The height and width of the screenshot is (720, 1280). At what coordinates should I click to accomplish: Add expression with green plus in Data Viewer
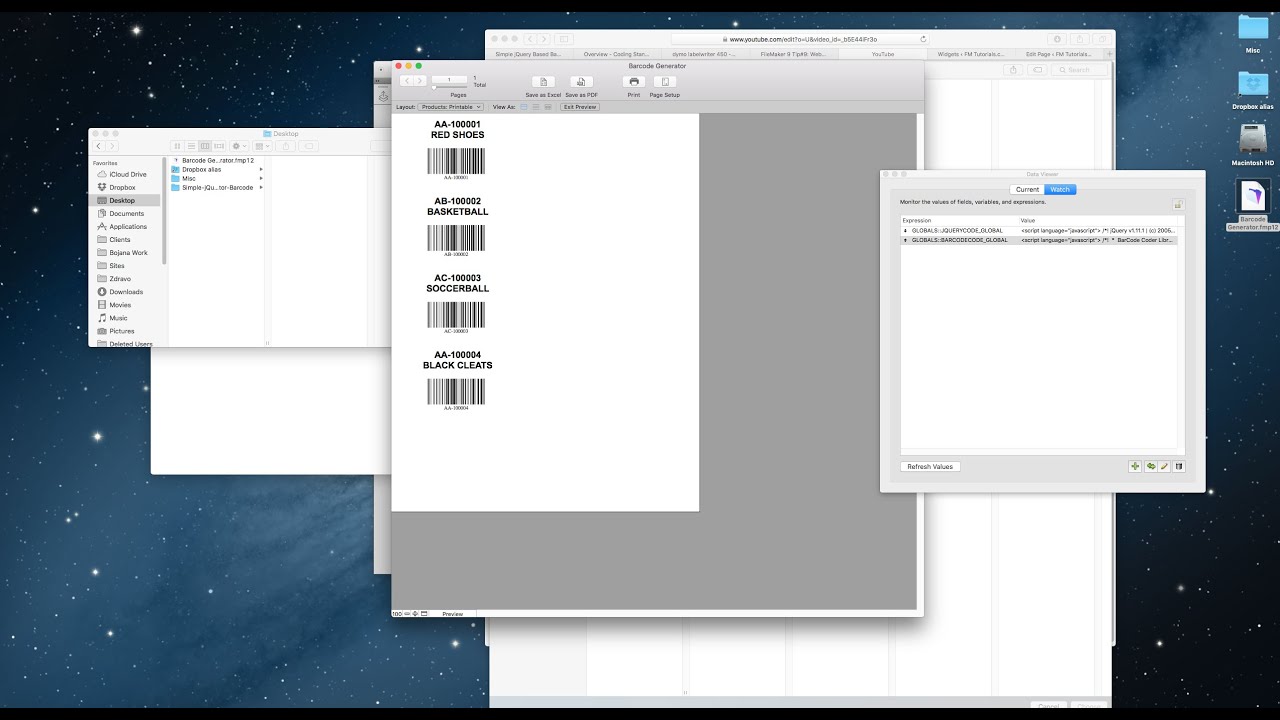1135,466
